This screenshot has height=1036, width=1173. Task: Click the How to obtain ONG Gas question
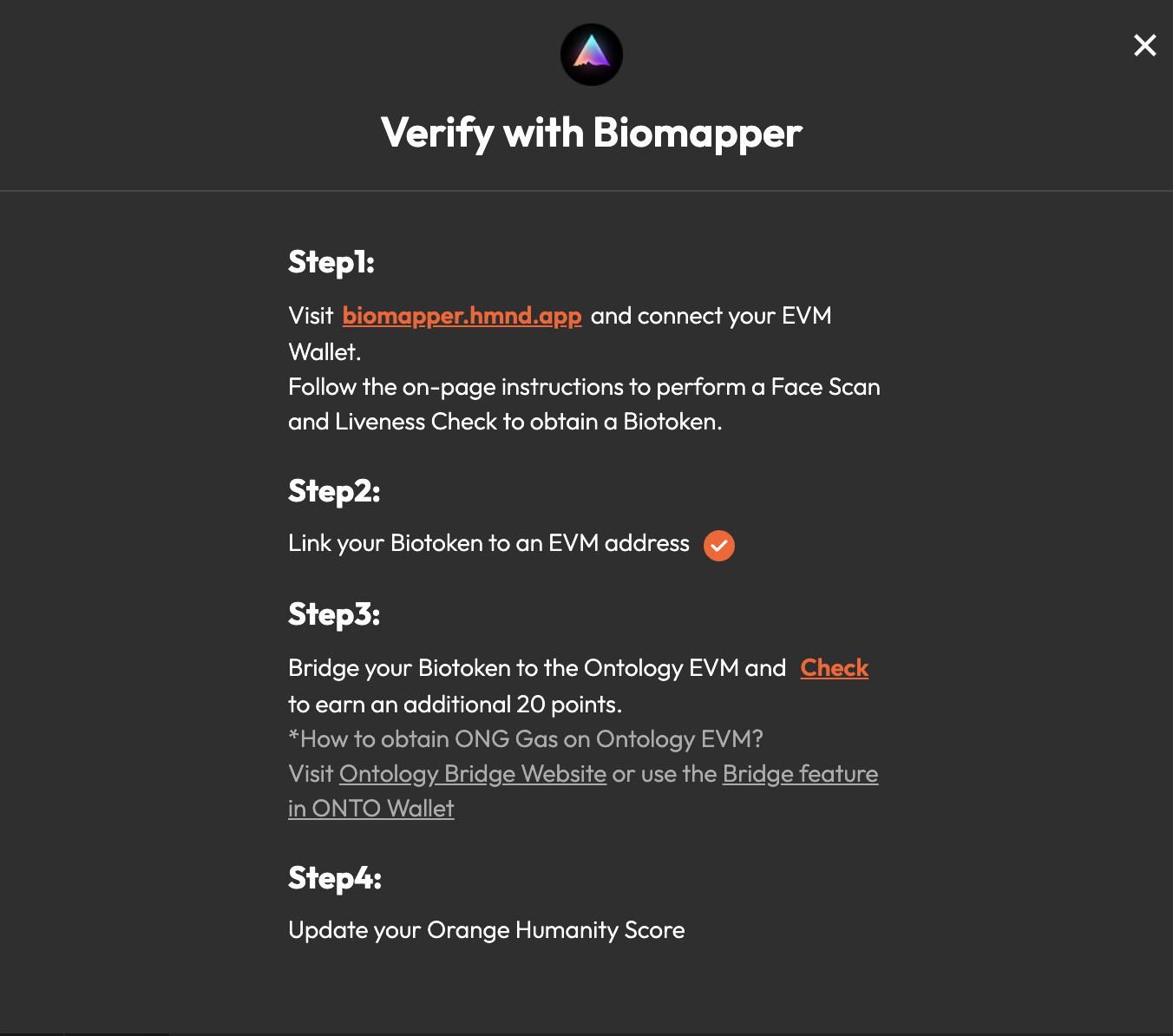(526, 739)
